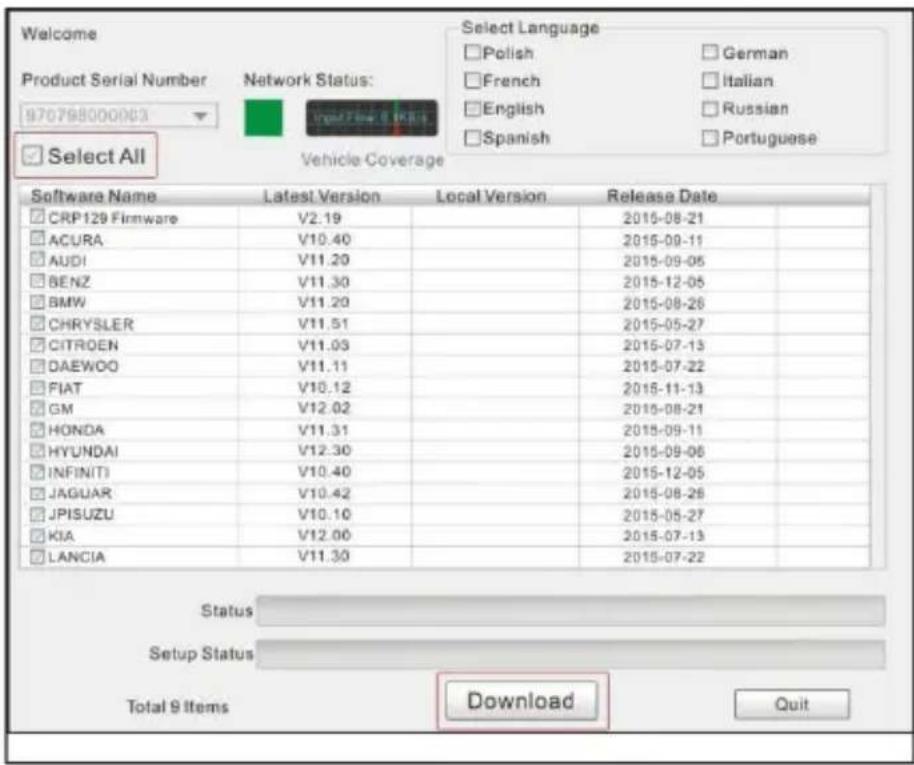Image resolution: width=914 pixels, height=765 pixels.
Task: Toggle the CRP129 Firmware row checkbox
Action: tap(37, 217)
